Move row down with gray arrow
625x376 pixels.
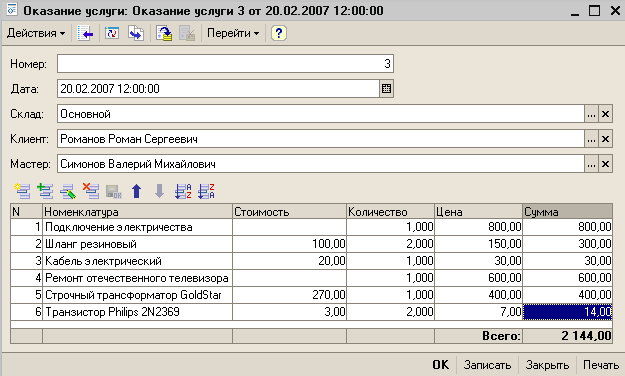click(159, 191)
